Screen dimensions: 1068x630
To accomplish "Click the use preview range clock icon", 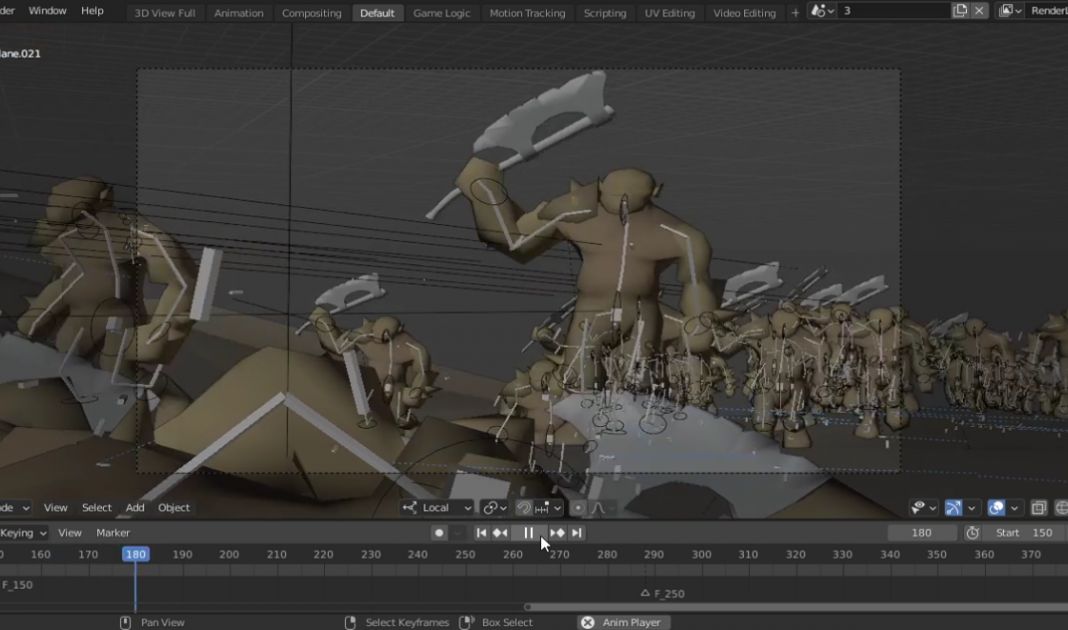I will coord(972,533).
